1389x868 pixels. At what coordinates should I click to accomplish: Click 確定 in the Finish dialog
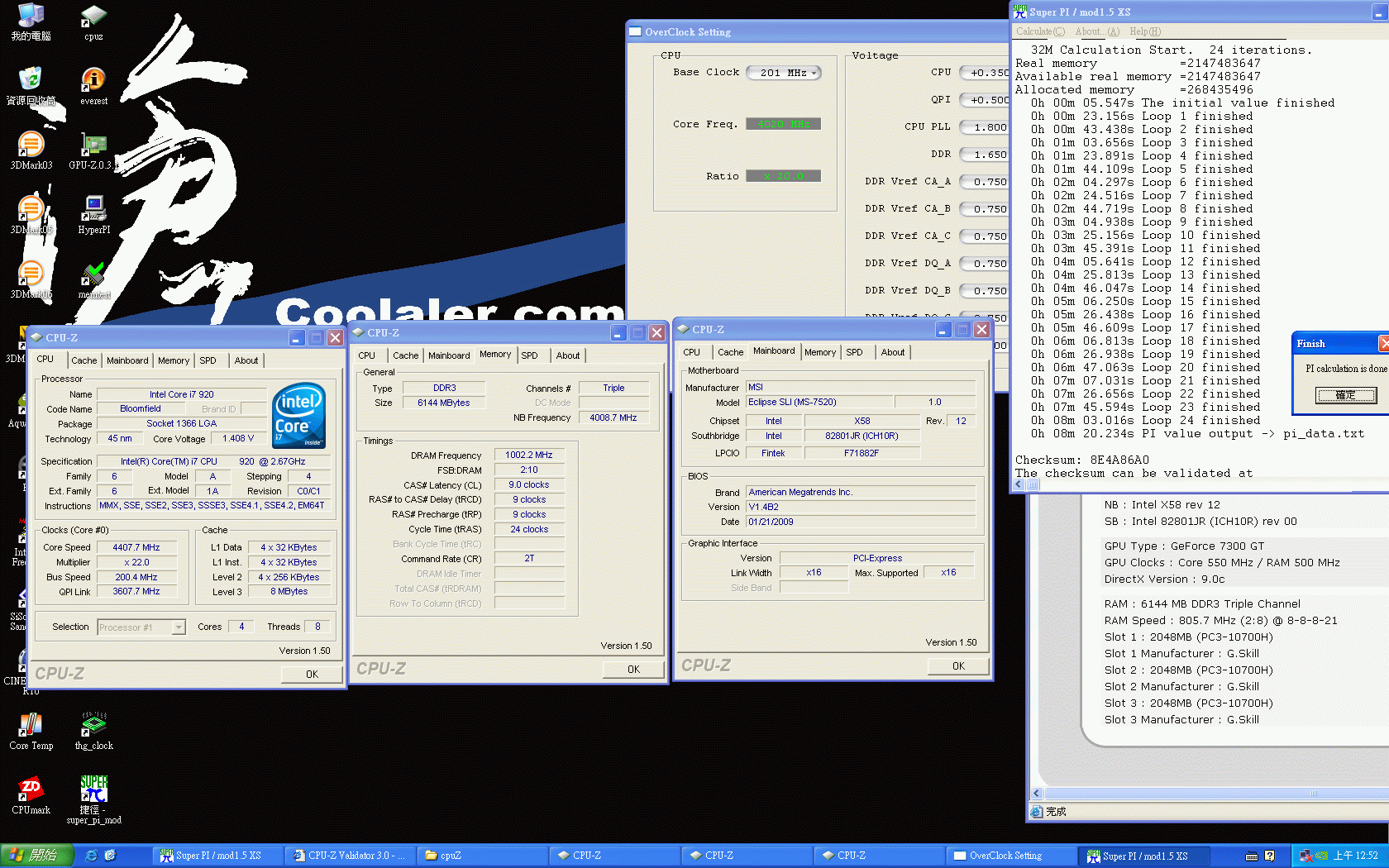1346,395
